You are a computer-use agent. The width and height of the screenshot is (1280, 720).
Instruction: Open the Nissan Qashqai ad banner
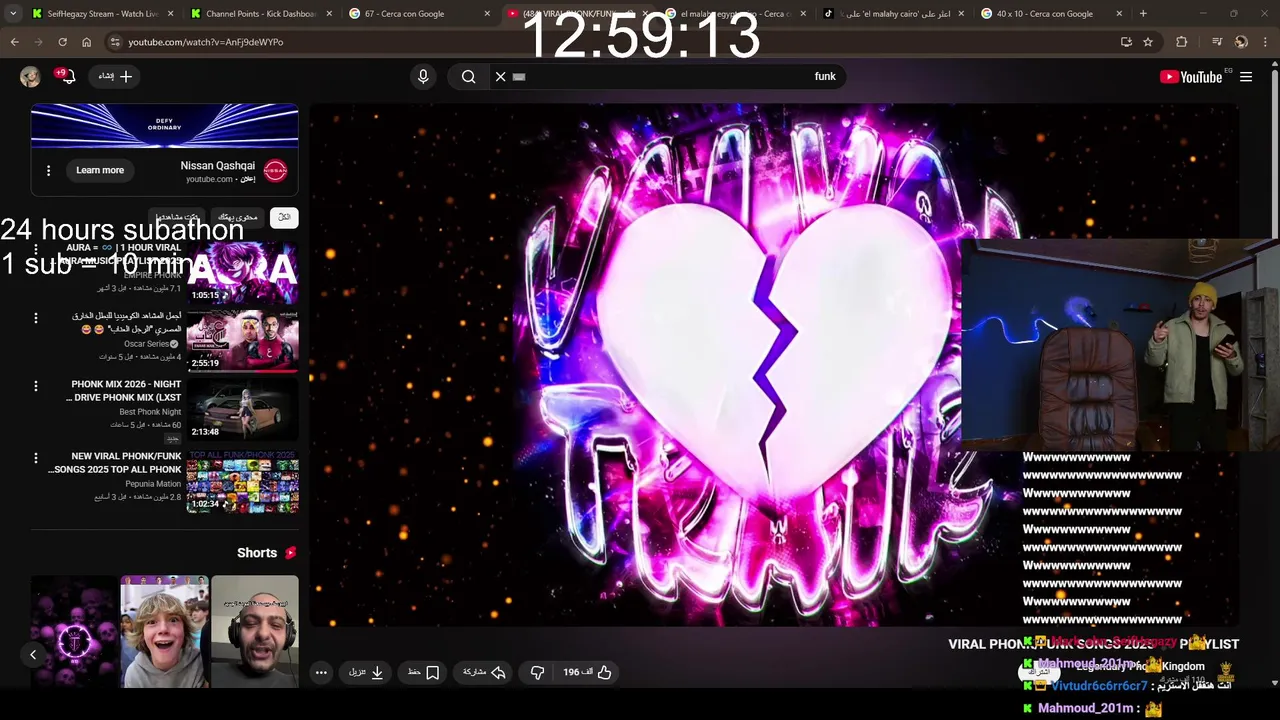point(165,125)
